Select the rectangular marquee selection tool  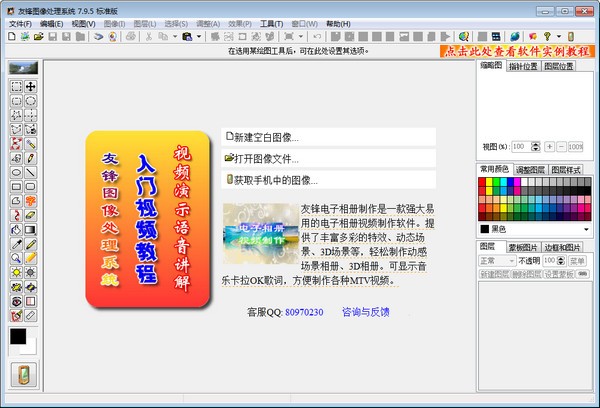pos(17,87)
